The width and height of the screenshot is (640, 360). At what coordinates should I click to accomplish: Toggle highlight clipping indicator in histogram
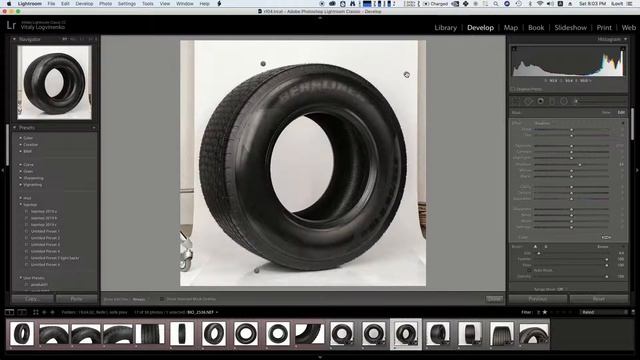click(x=622, y=49)
